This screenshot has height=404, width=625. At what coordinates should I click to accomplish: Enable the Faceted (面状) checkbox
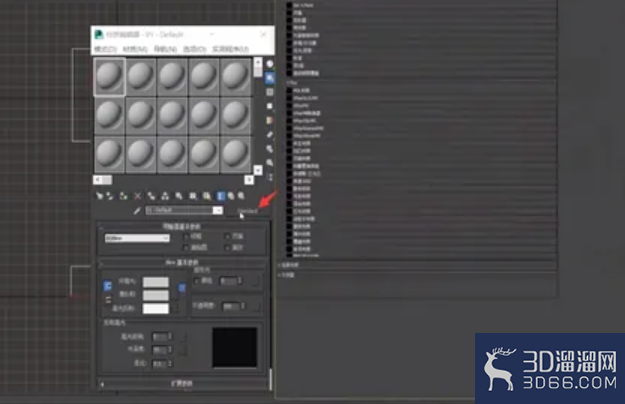tap(227, 248)
